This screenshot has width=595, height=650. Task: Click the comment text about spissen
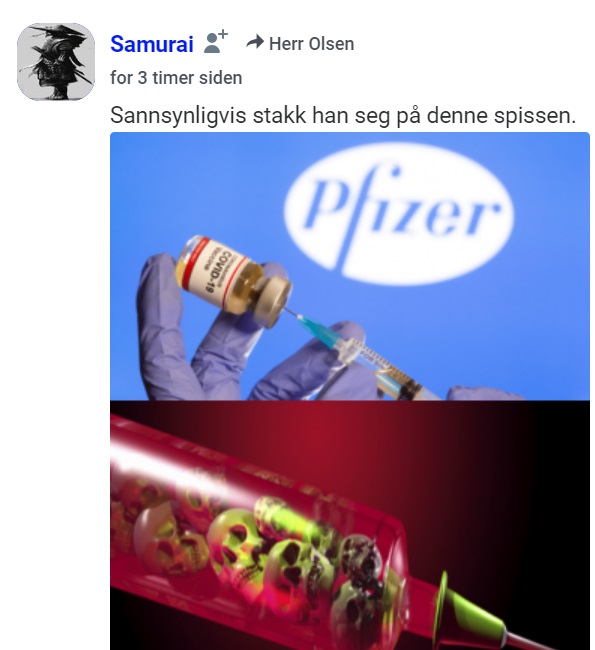(x=343, y=115)
